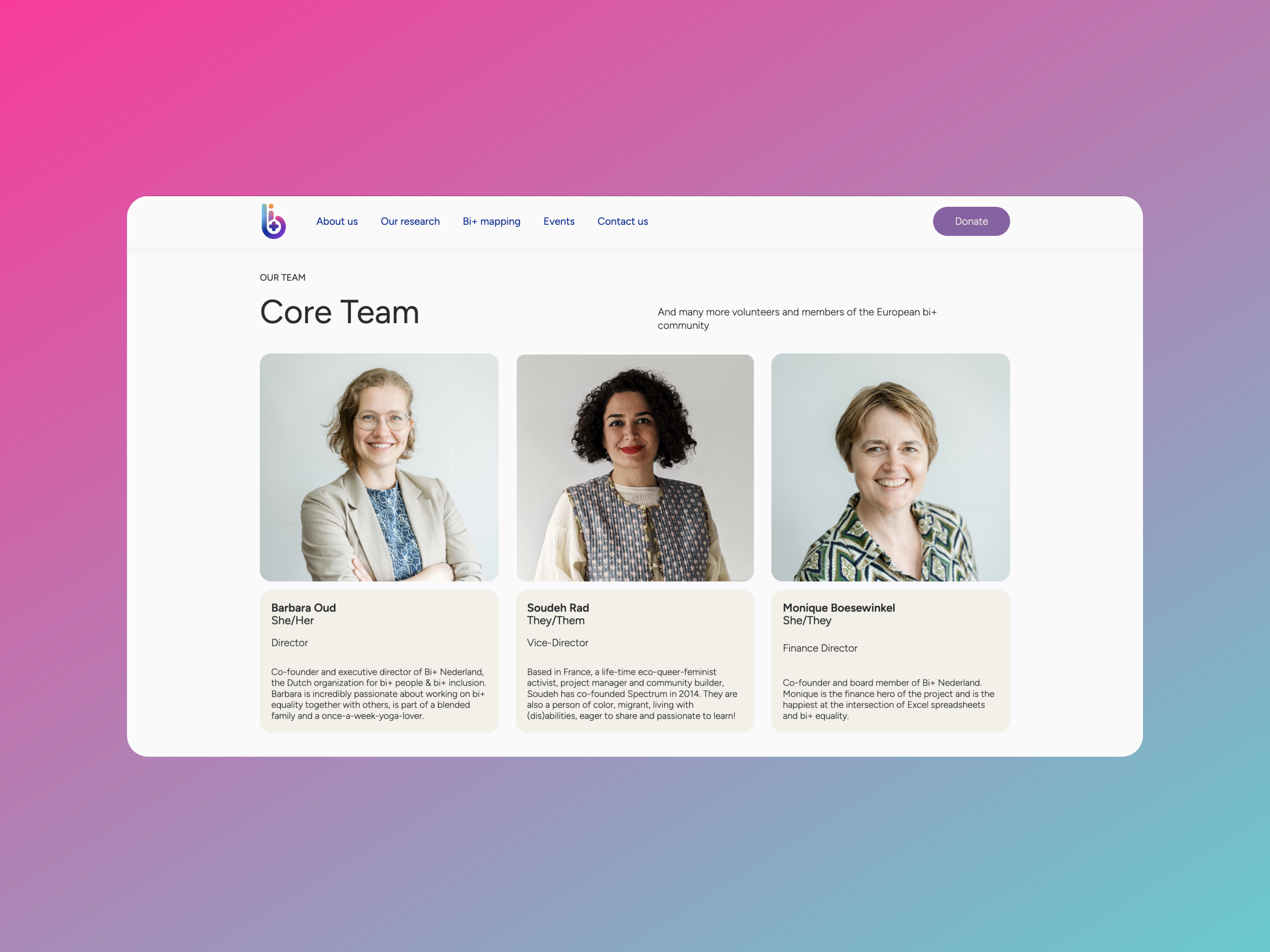Click the Donate button
This screenshot has width=1270, height=952.
click(971, 221)
